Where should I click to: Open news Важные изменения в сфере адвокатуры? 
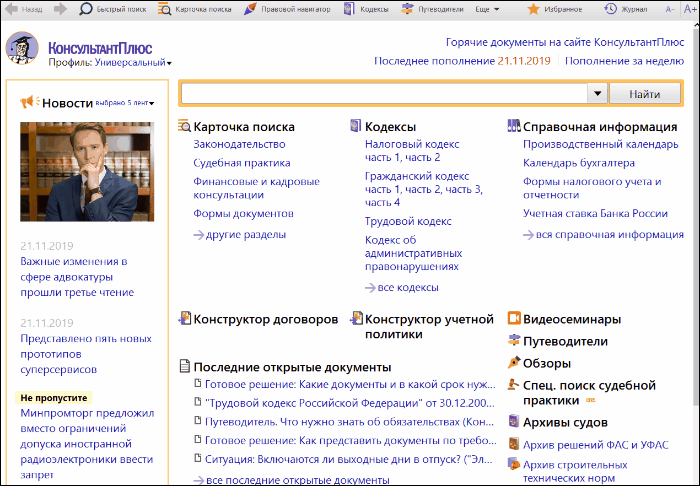77,277
